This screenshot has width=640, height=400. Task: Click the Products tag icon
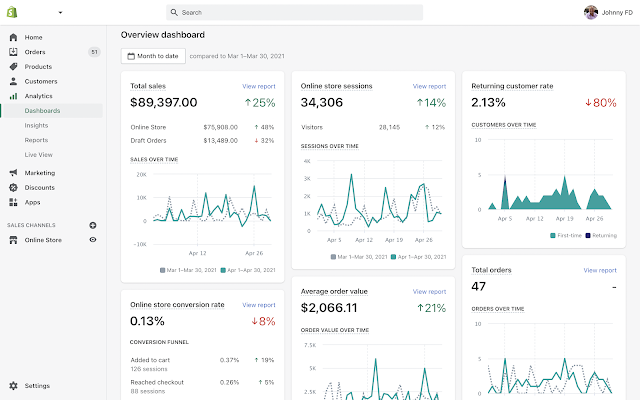click(x=13, y=67)
